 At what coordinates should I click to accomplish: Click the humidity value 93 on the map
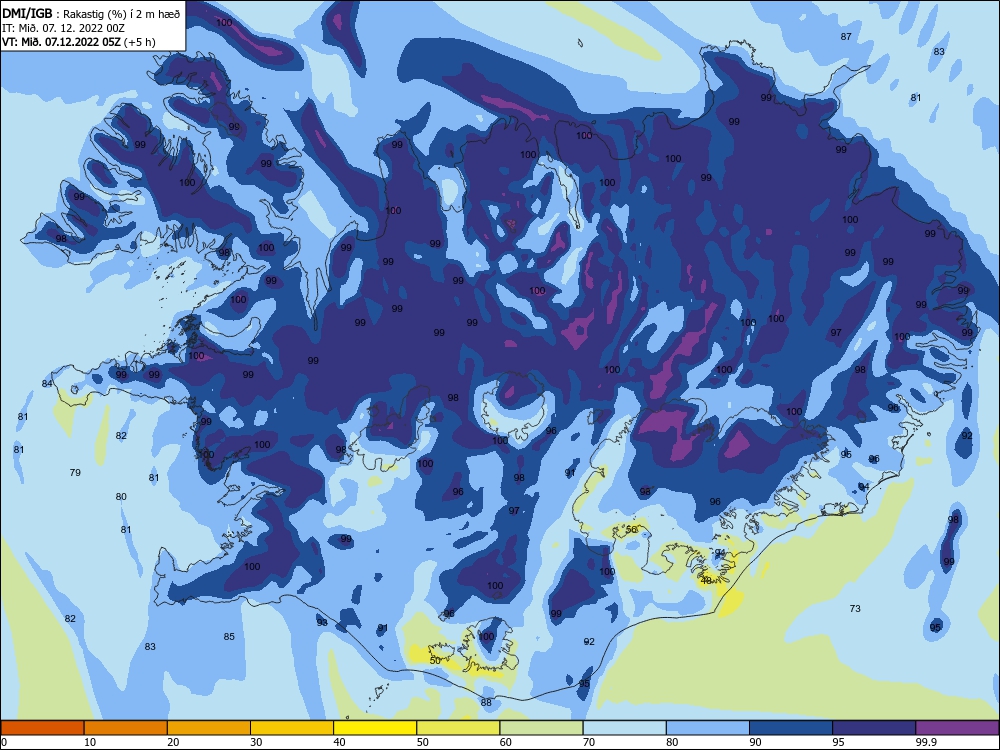click(x=322, y=622)
